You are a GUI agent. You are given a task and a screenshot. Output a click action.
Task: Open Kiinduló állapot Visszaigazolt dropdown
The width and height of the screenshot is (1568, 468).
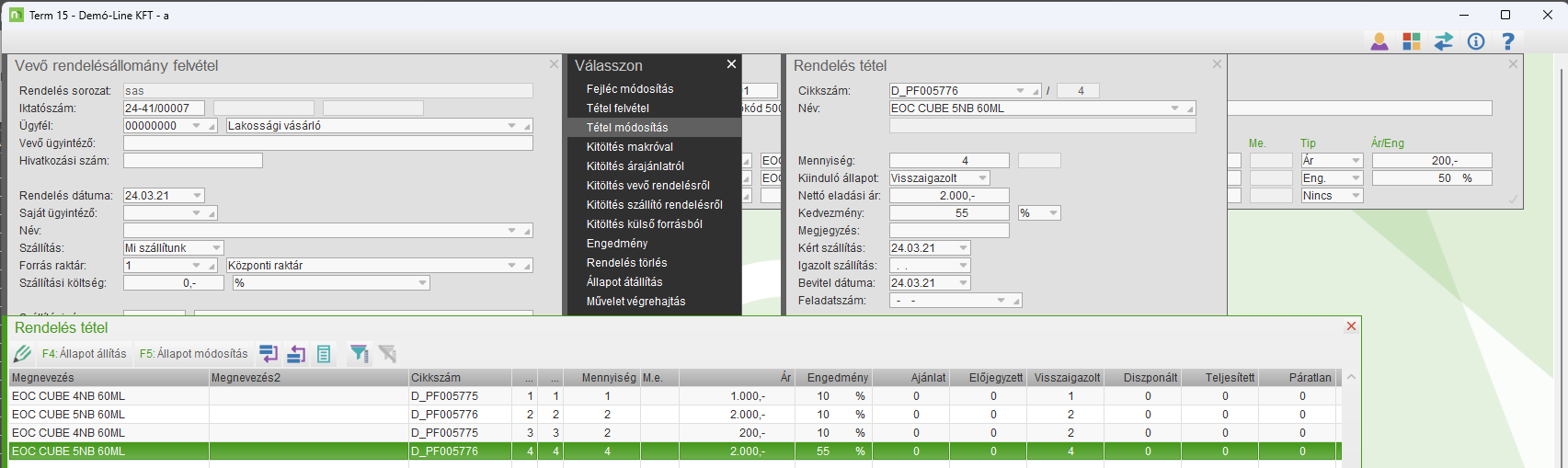(983, 178)
